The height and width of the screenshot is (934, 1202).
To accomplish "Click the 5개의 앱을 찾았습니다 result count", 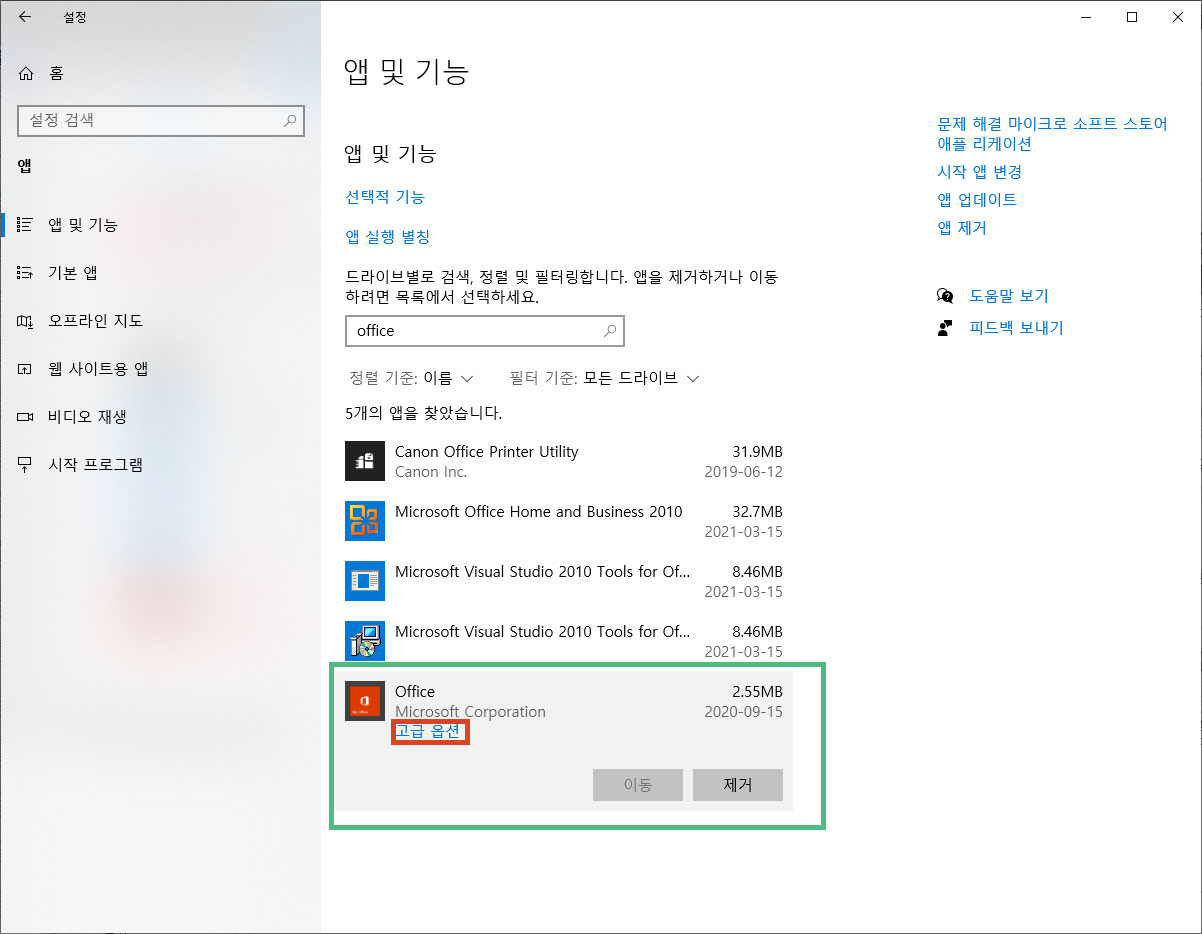I will click(424, 413).
